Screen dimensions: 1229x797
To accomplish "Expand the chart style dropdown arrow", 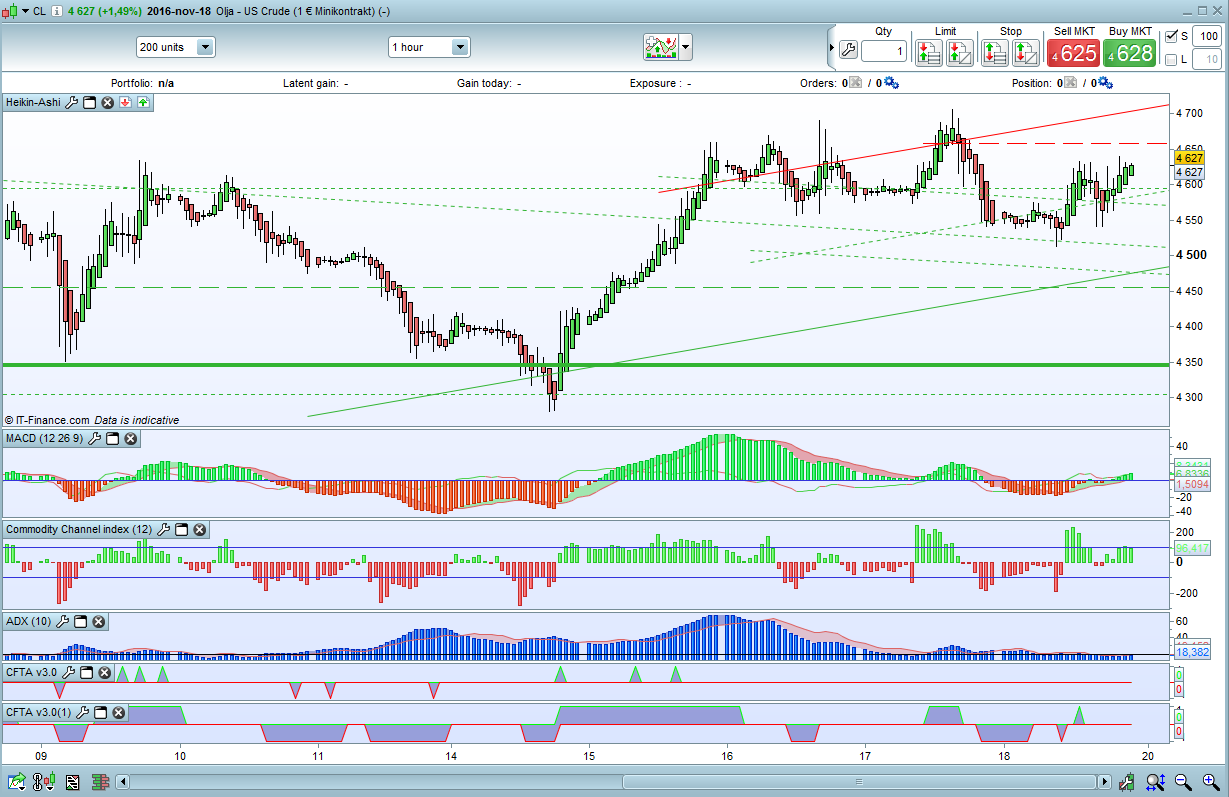I will click(686, 47).
